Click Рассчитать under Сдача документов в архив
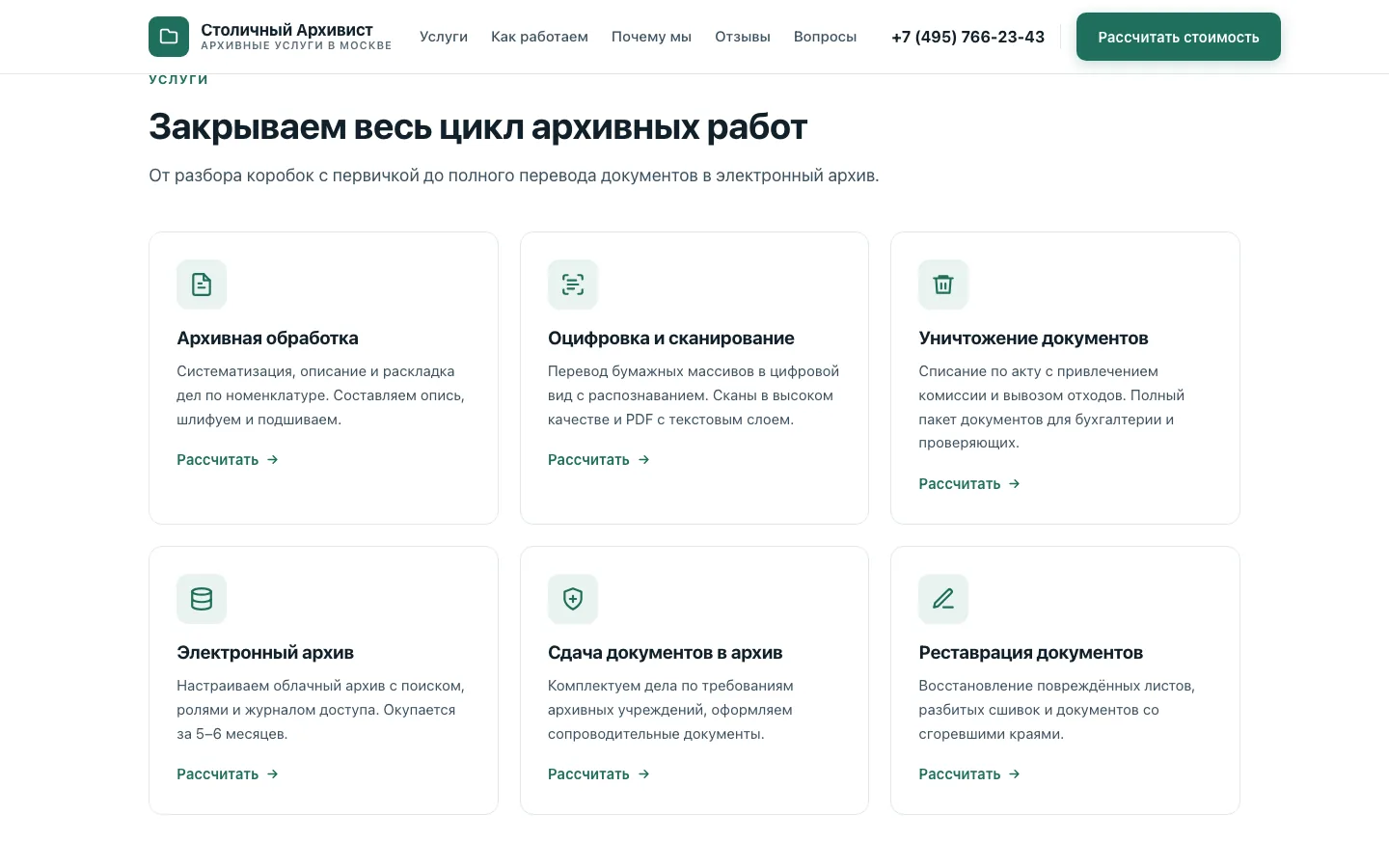The height and width of the screenshot is (868, 1389). coord(599,774)
